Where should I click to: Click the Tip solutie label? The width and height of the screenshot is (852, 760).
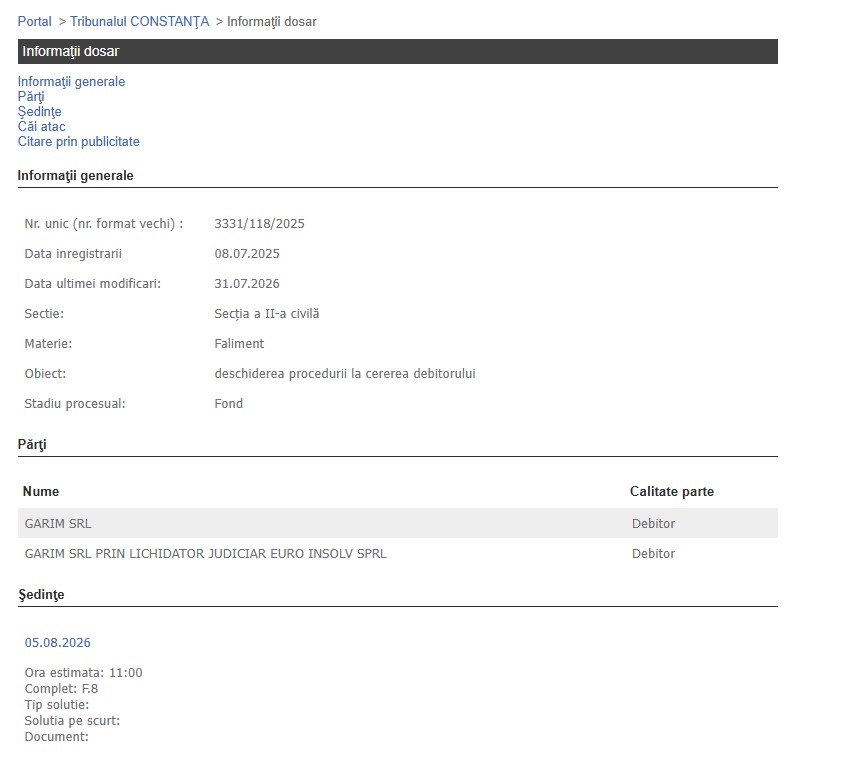pos(57,705)
